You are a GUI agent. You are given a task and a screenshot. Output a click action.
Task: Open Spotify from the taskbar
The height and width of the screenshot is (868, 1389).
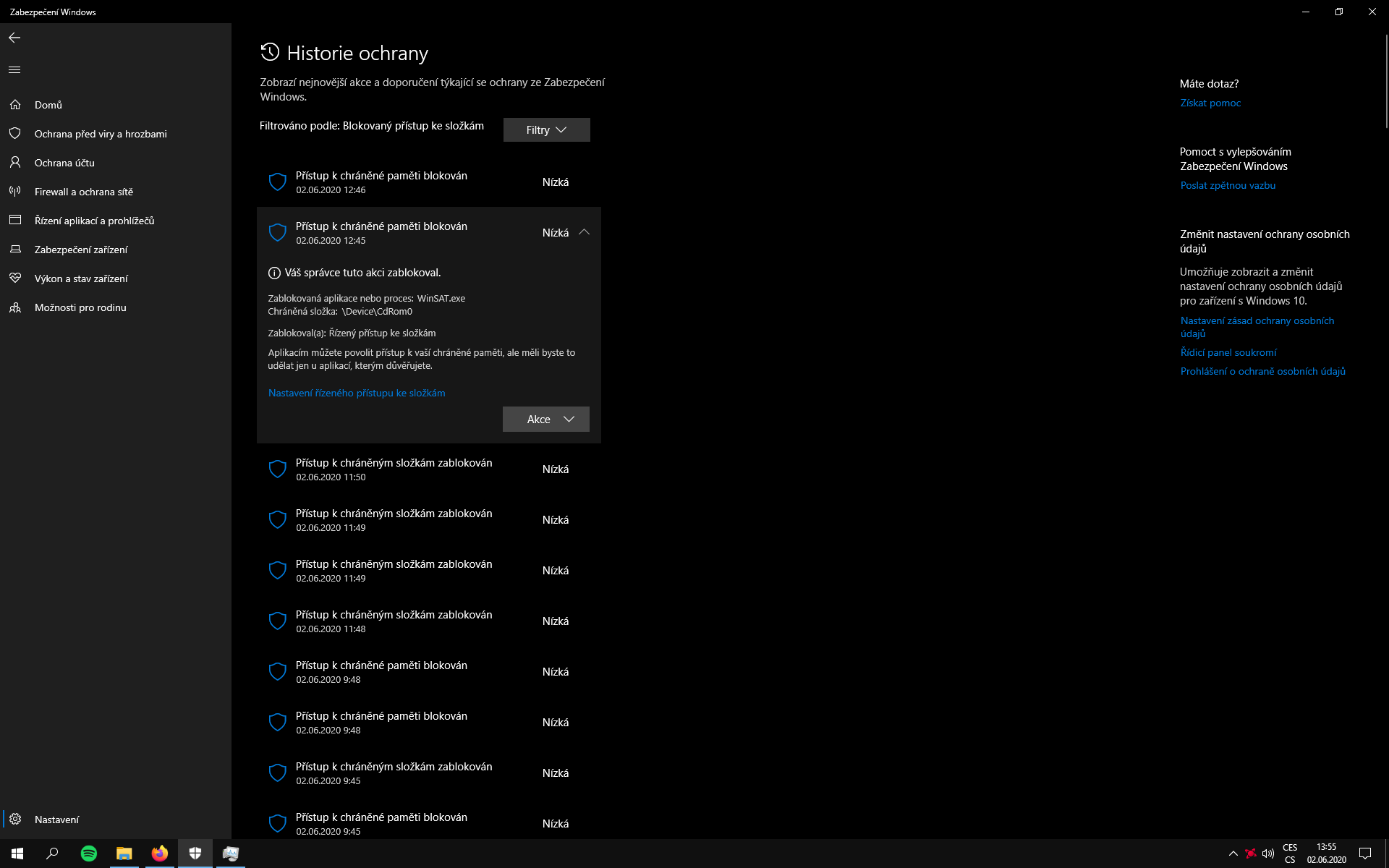(89, 854)
